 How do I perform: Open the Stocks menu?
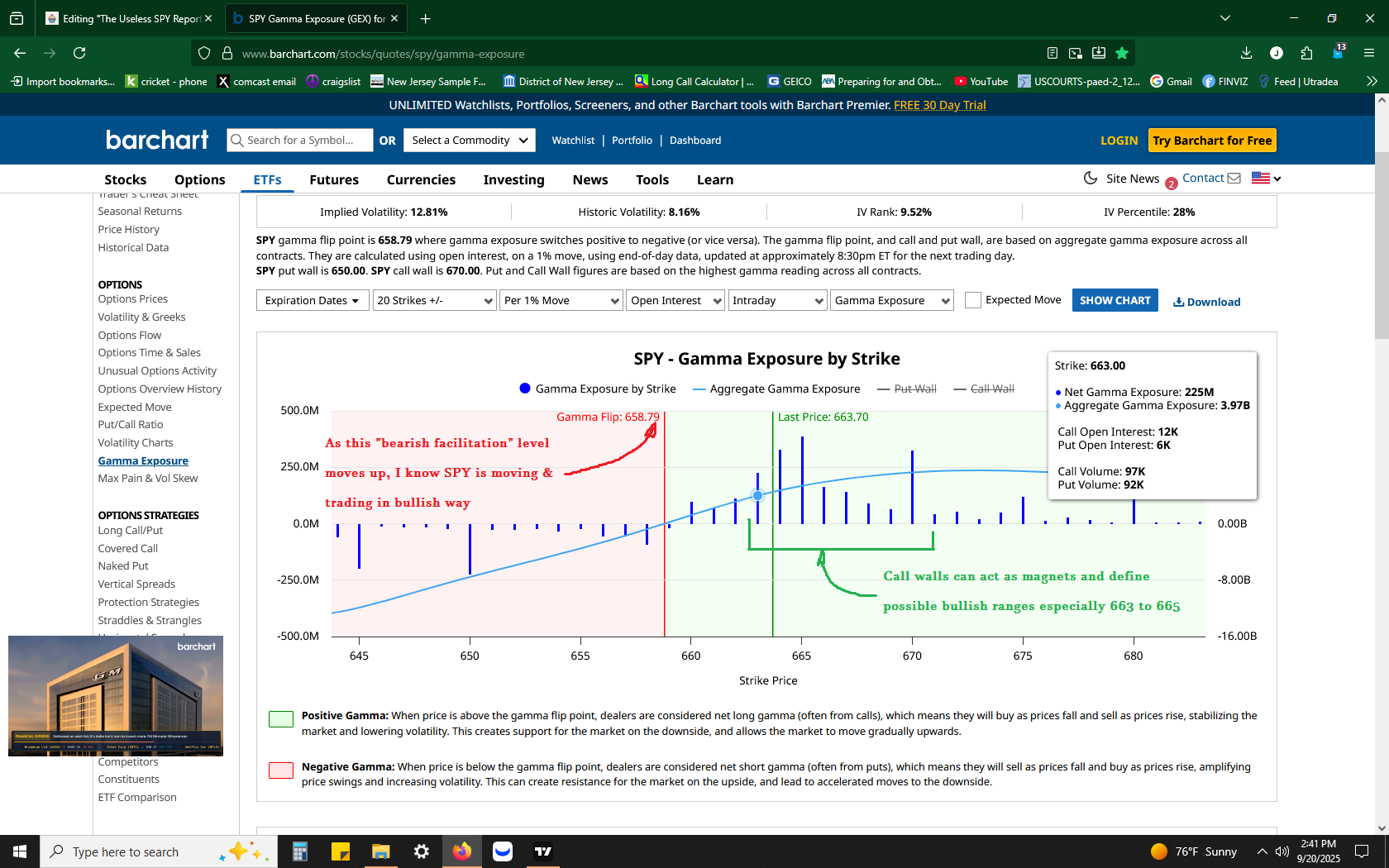coord(126,179)
